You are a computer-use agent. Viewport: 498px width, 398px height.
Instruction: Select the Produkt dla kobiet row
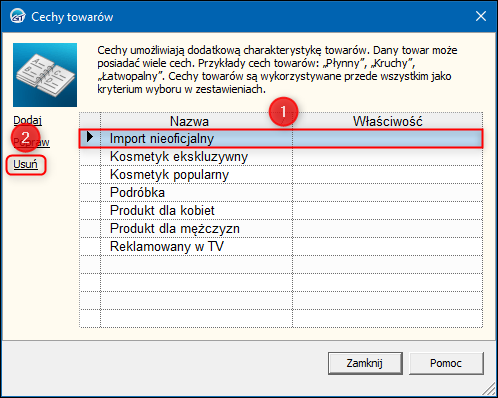point(281,211)
